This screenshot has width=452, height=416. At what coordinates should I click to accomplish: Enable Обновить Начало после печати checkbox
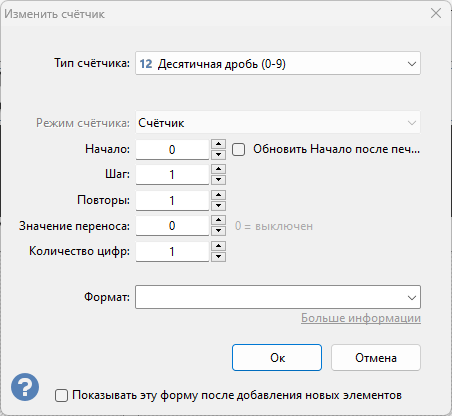coord(239,149)
